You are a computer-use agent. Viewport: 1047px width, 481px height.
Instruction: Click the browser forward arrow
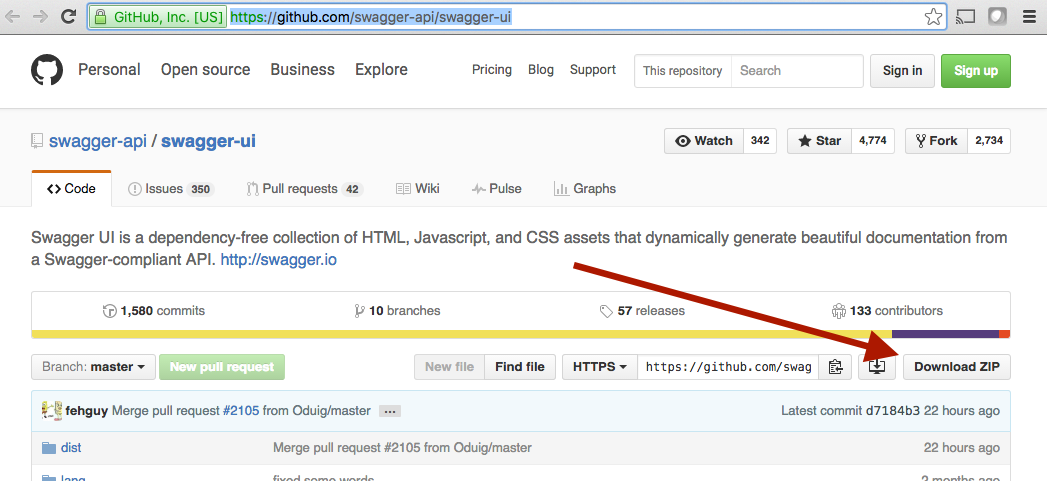click(x=40, y=17)
